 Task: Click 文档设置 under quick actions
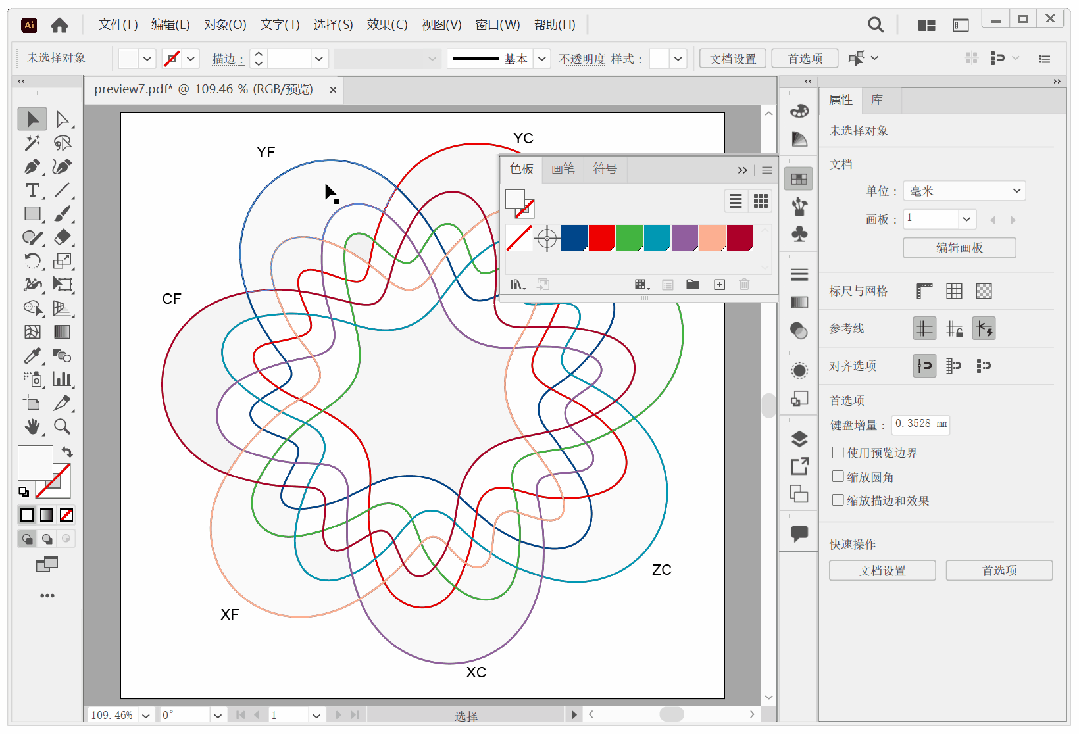pyautogui.click(x=882, y=570)
